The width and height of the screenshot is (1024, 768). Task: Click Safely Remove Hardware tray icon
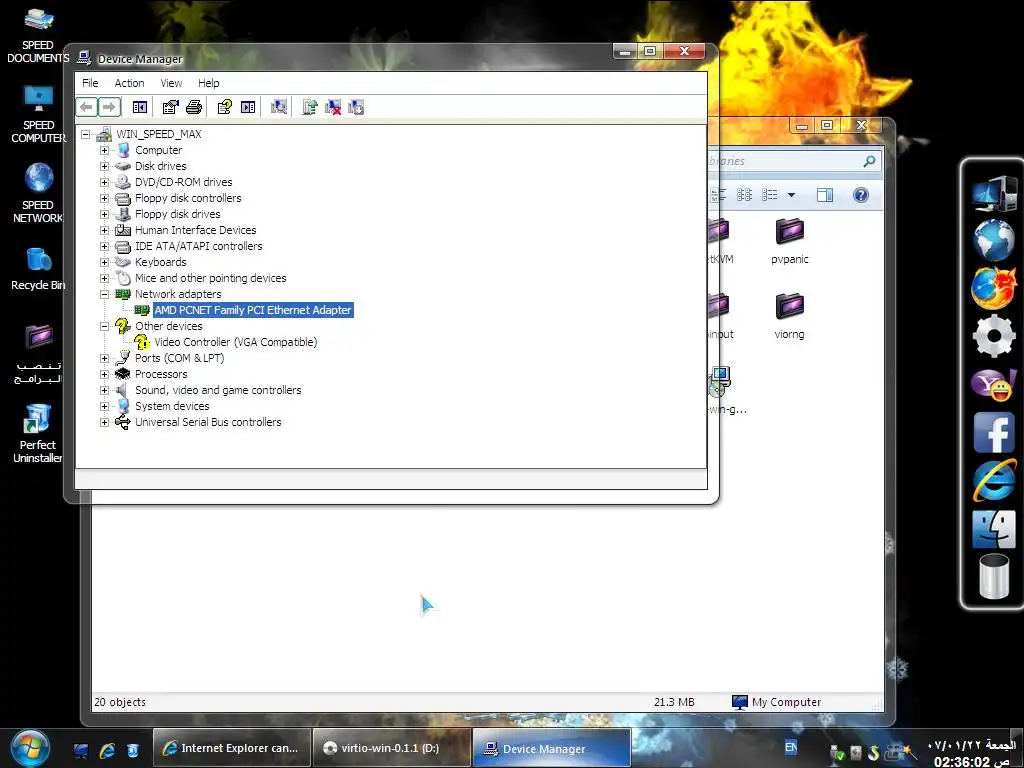coord(837,753)
